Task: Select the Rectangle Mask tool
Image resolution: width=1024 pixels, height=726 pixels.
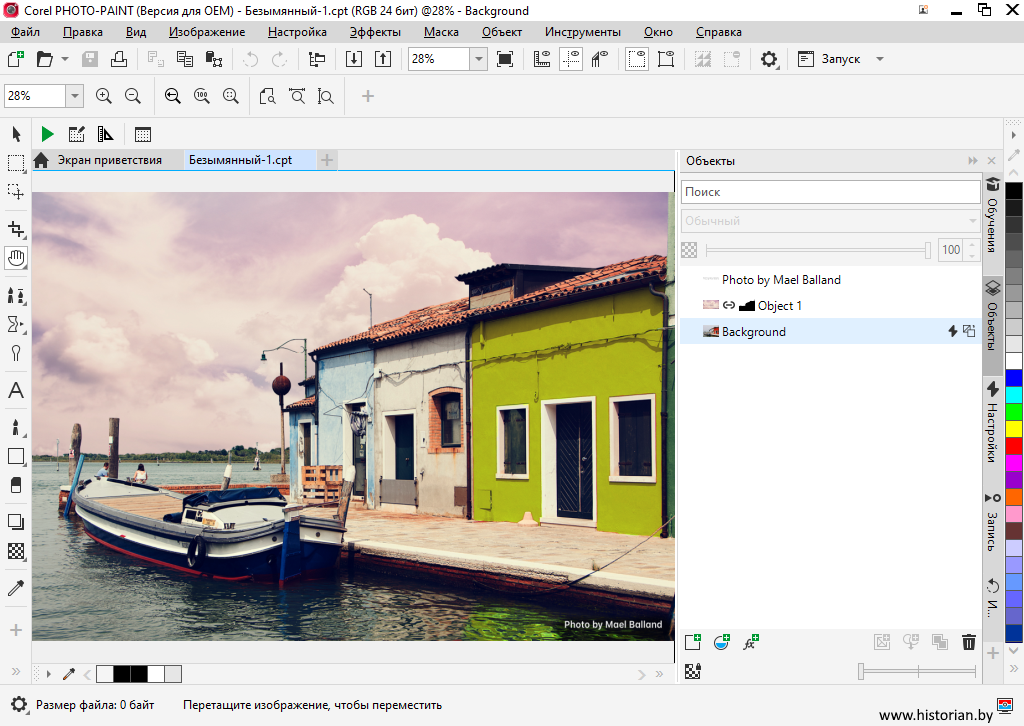Action: 16,163
